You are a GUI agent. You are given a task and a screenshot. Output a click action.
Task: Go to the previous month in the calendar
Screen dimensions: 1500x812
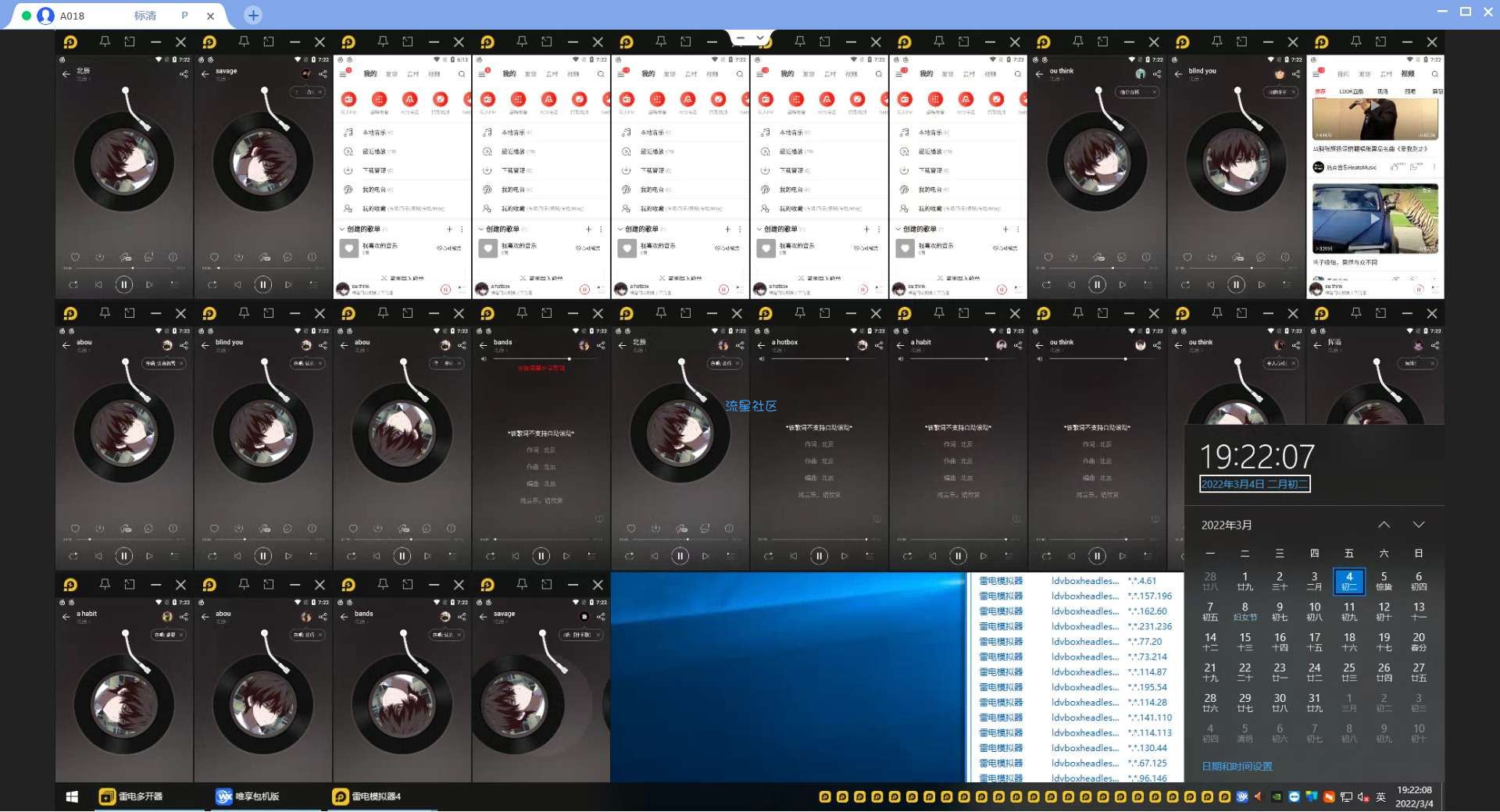pos(1384,525)
